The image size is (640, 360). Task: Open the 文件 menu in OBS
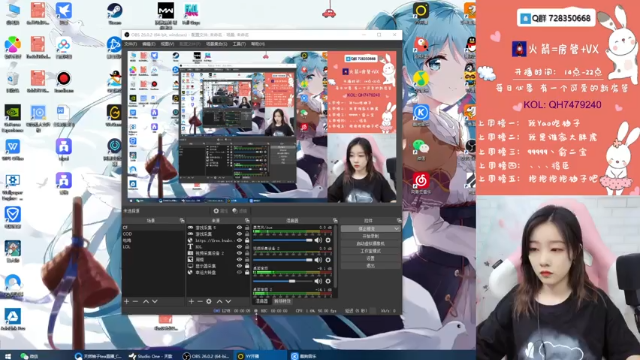[130, 44]
